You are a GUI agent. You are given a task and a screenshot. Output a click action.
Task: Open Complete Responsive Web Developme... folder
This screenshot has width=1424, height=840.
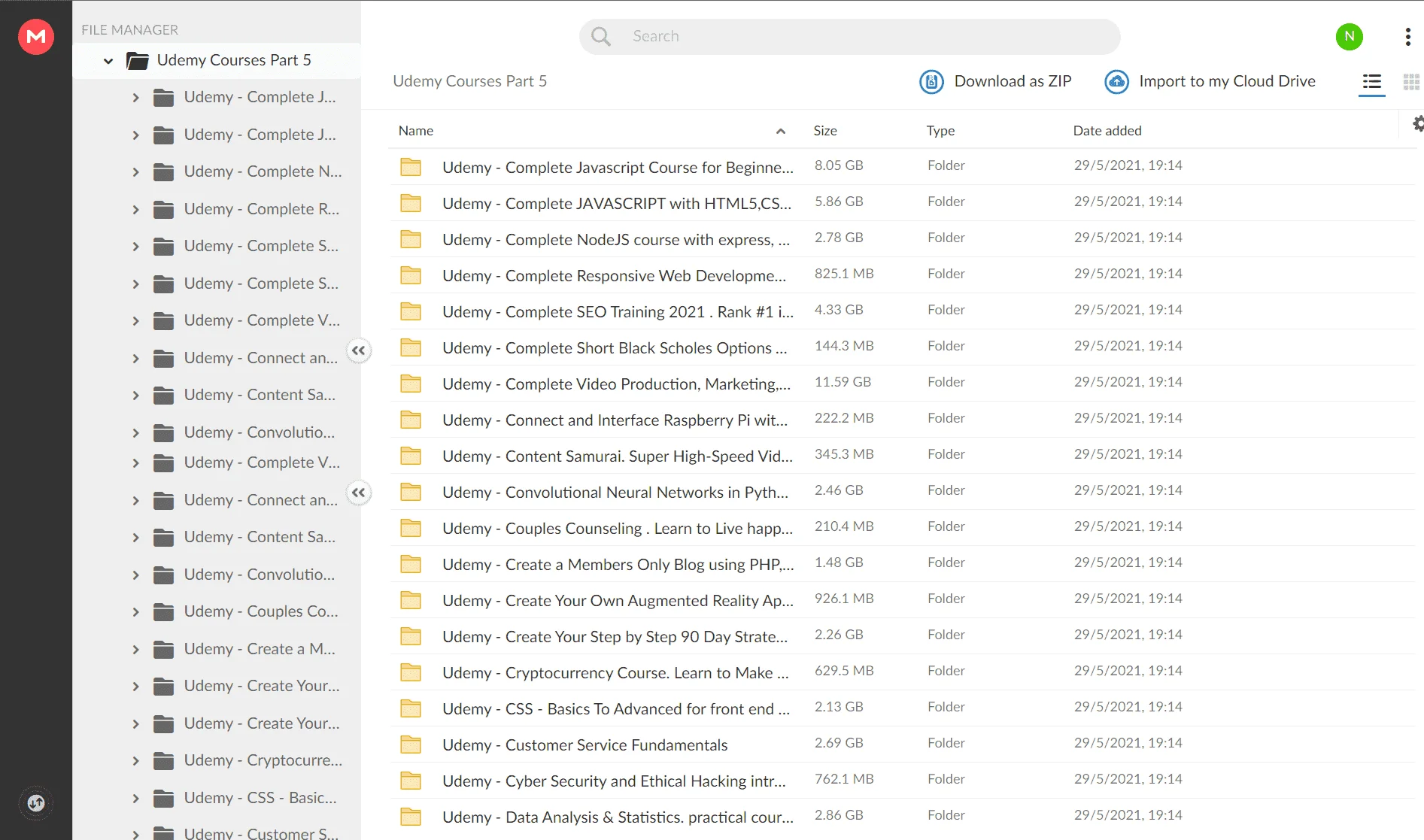click(614, 275)
